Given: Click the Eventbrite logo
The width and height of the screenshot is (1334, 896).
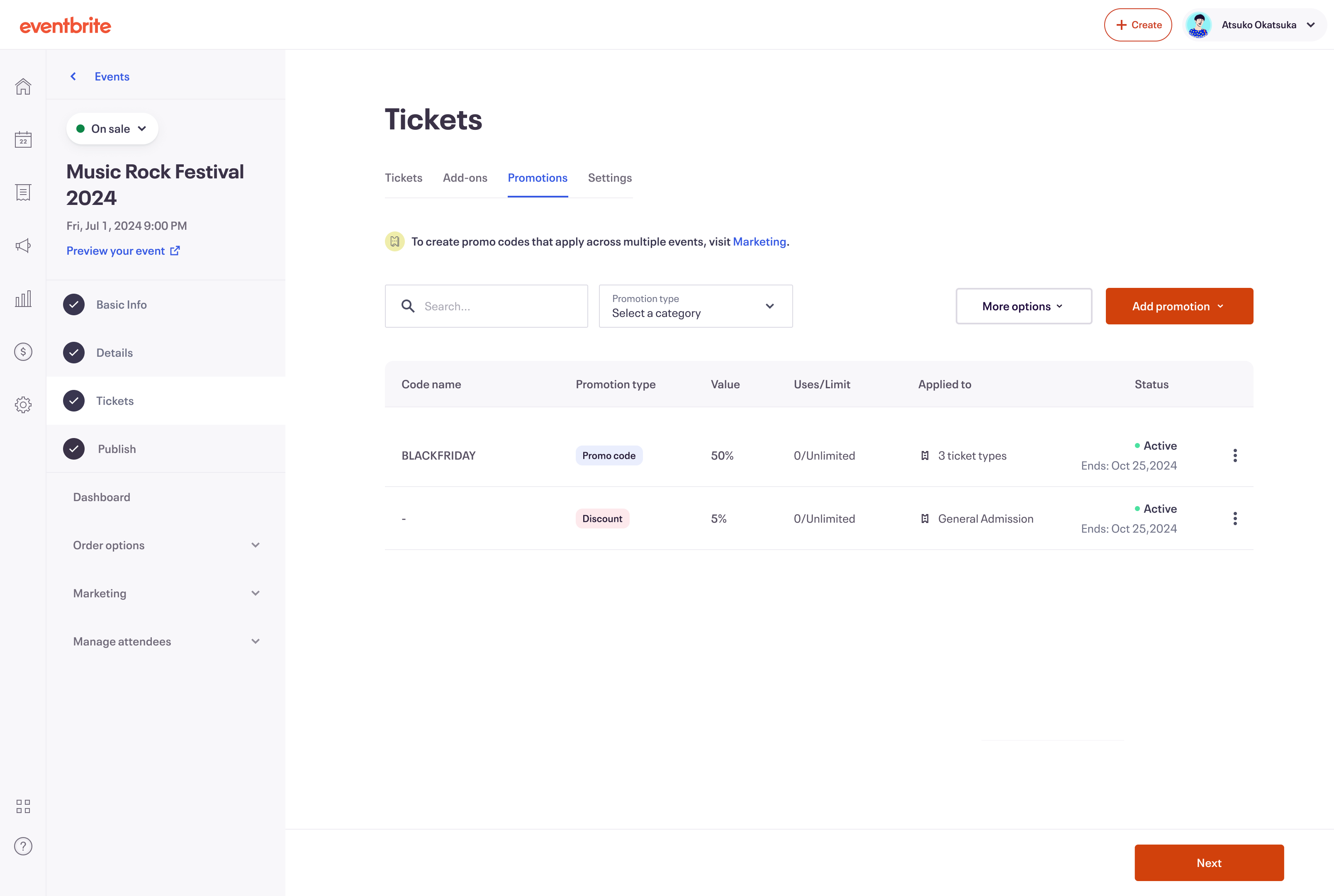Looking at the screenshot, I should [x=65, y=25].
